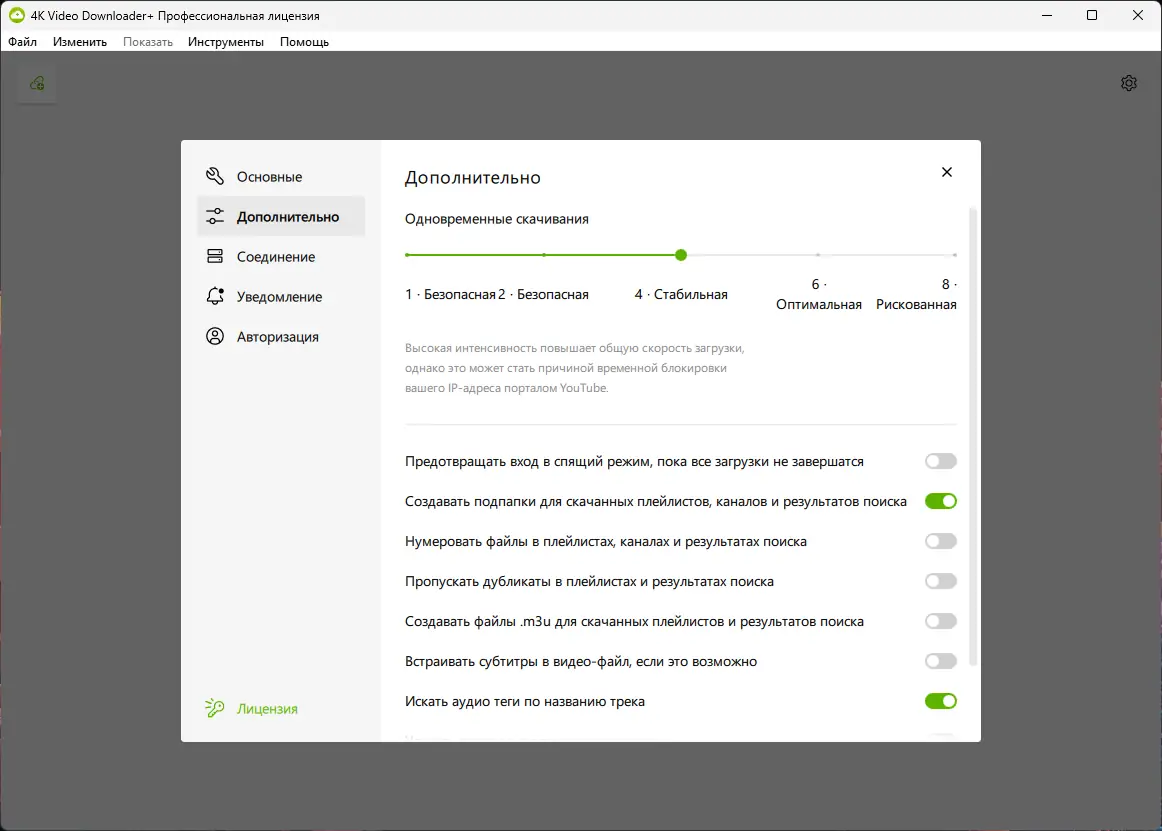1162x831 pixels.
Task: Enable preventing sleep mode during downloads
Action: click(940, 461)
